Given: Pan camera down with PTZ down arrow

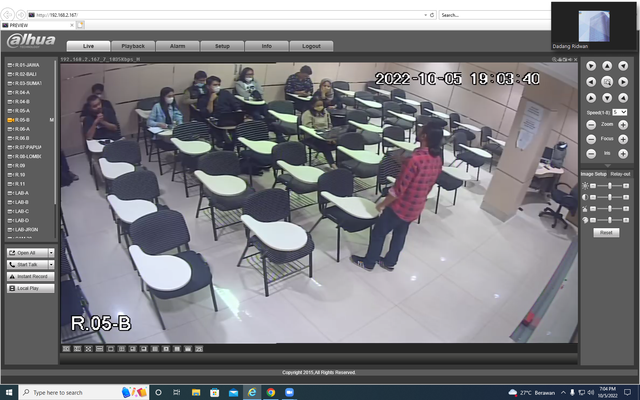Looking at the screenshot, I should 607,98.
